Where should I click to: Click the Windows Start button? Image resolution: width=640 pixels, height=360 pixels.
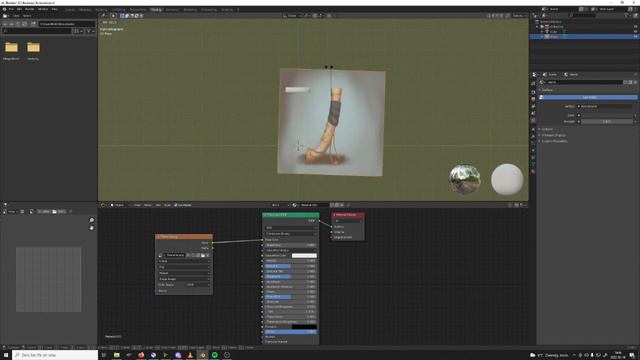[x=6, y=355]
